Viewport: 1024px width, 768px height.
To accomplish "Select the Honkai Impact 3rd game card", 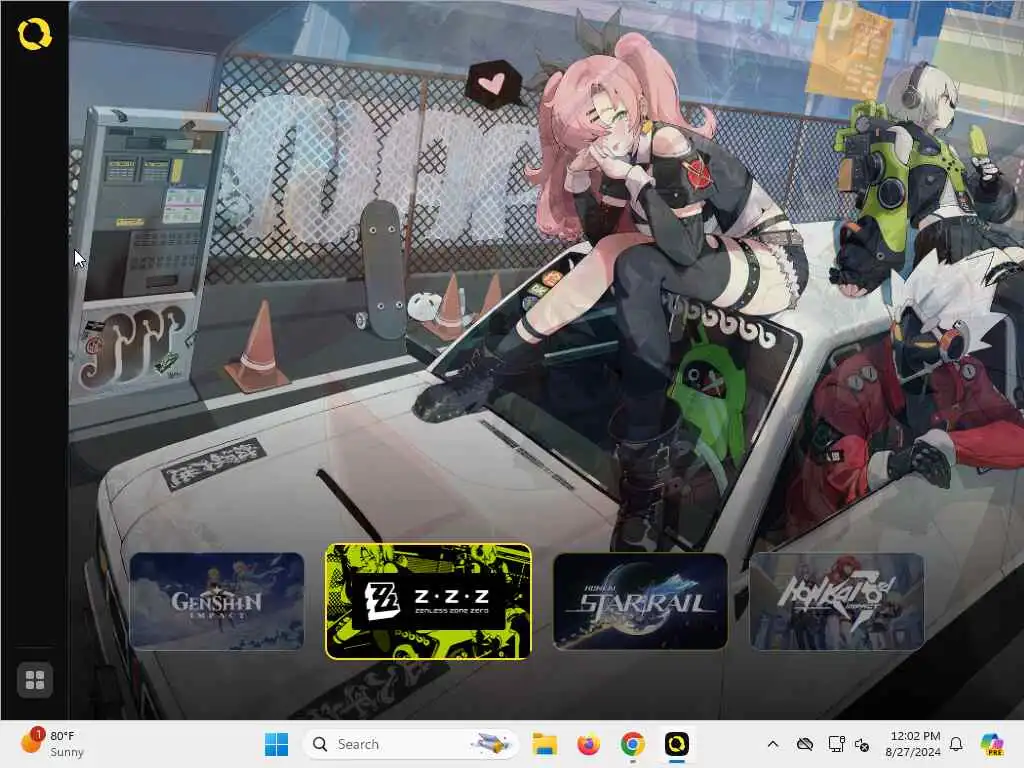I will (x=837, y=601).
